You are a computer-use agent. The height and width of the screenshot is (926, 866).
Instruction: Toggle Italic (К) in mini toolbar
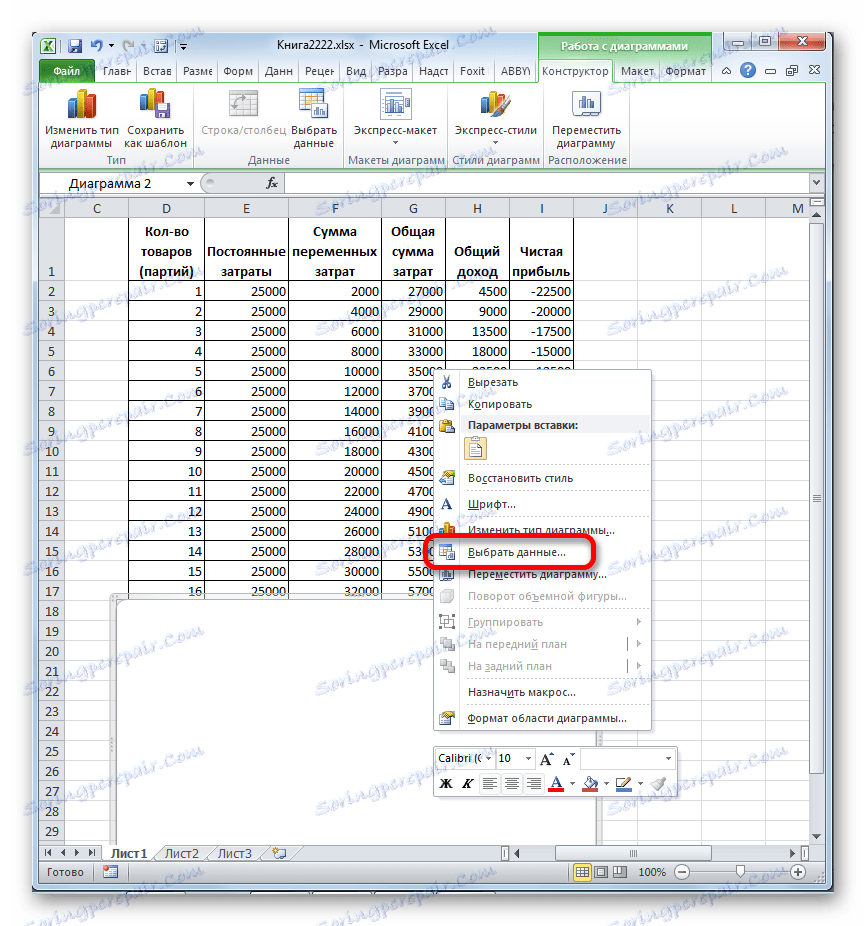tap(467, 784)
